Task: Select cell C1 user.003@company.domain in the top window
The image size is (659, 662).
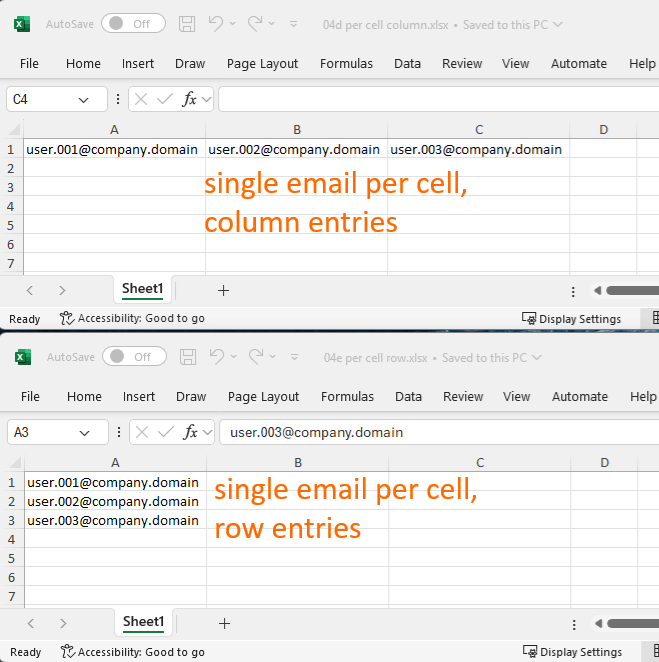Action: 478,149
